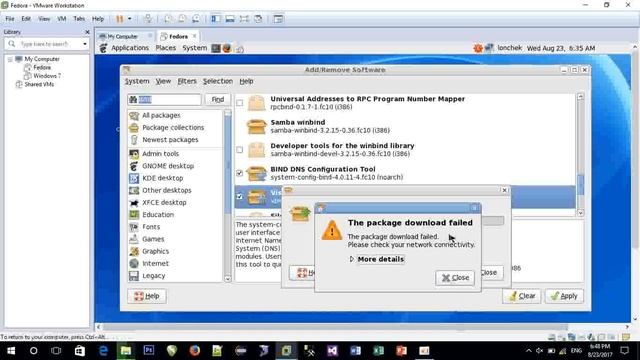The image size is (640, 360).
Task: Open Visual Studio from the taskbar
Action: (332, 351)
